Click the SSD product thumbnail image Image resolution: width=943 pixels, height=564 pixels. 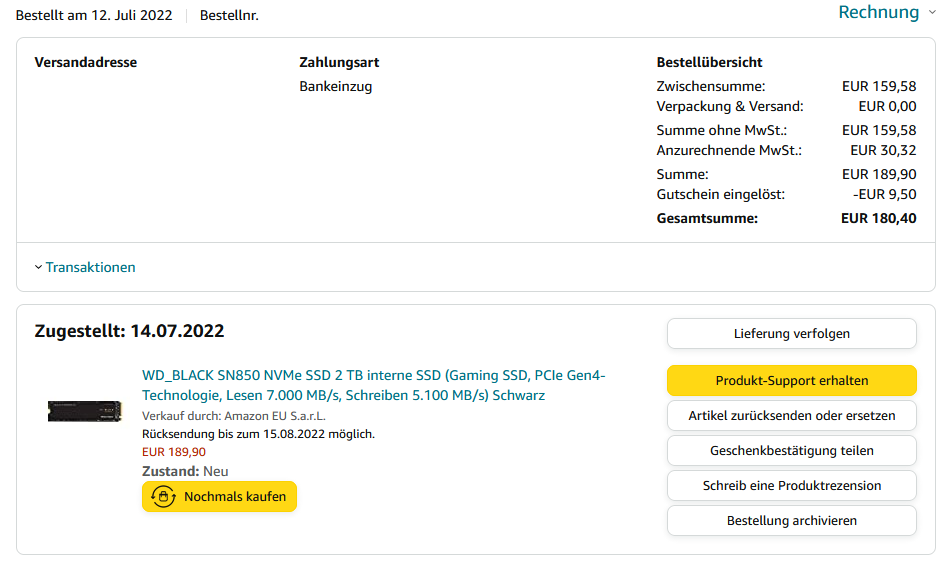pyautogui.click(x=84, y=410)
